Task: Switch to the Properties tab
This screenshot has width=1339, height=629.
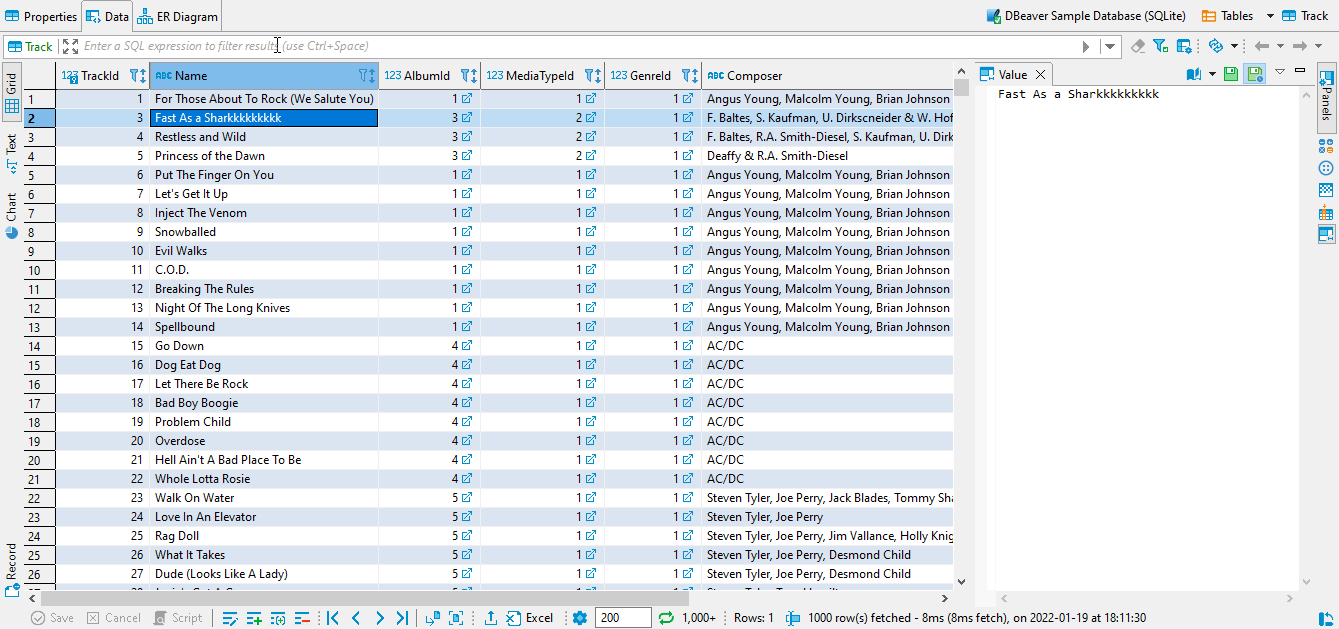Action: click(x=41, y=15)
